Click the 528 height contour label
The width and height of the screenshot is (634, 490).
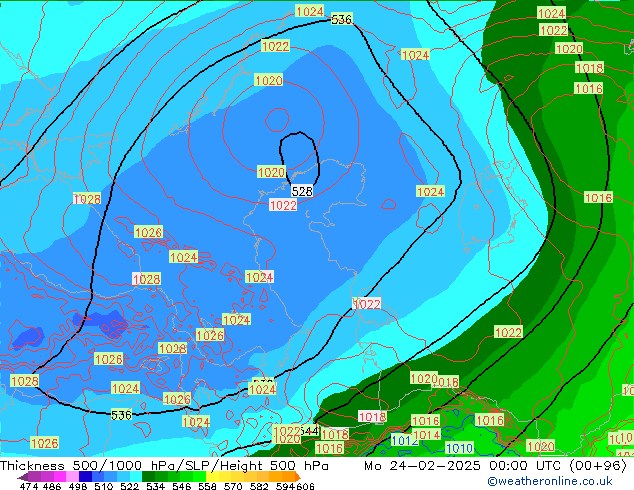tap(302, 191)
